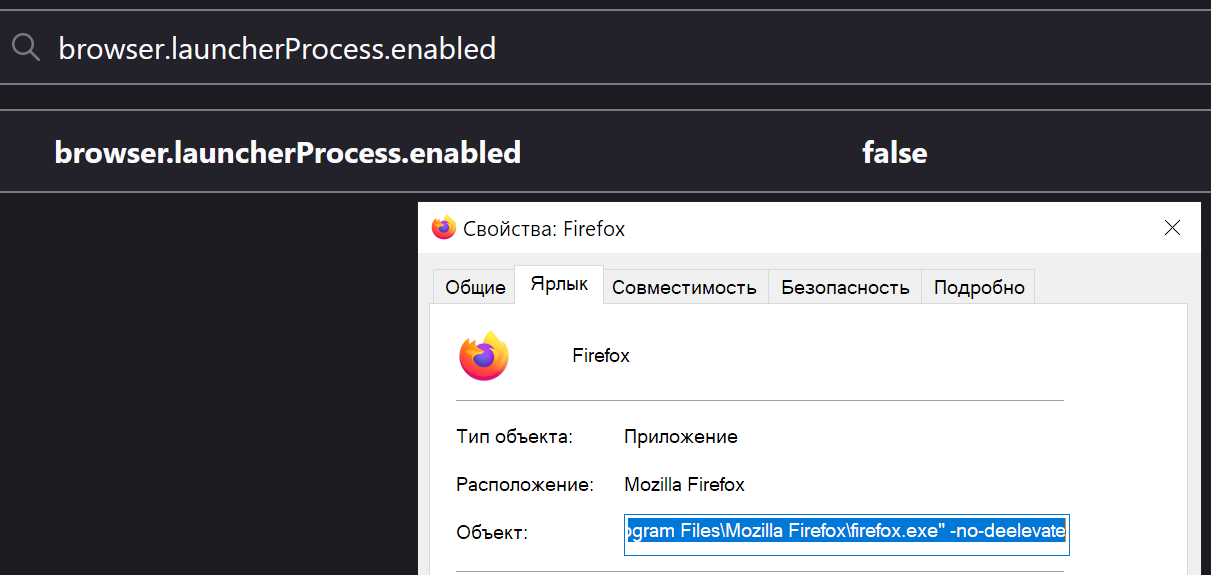The height and width of the screenshot is (575, 1211).
Task: Switch to the Подробно tab
Action: click(979, 287)
